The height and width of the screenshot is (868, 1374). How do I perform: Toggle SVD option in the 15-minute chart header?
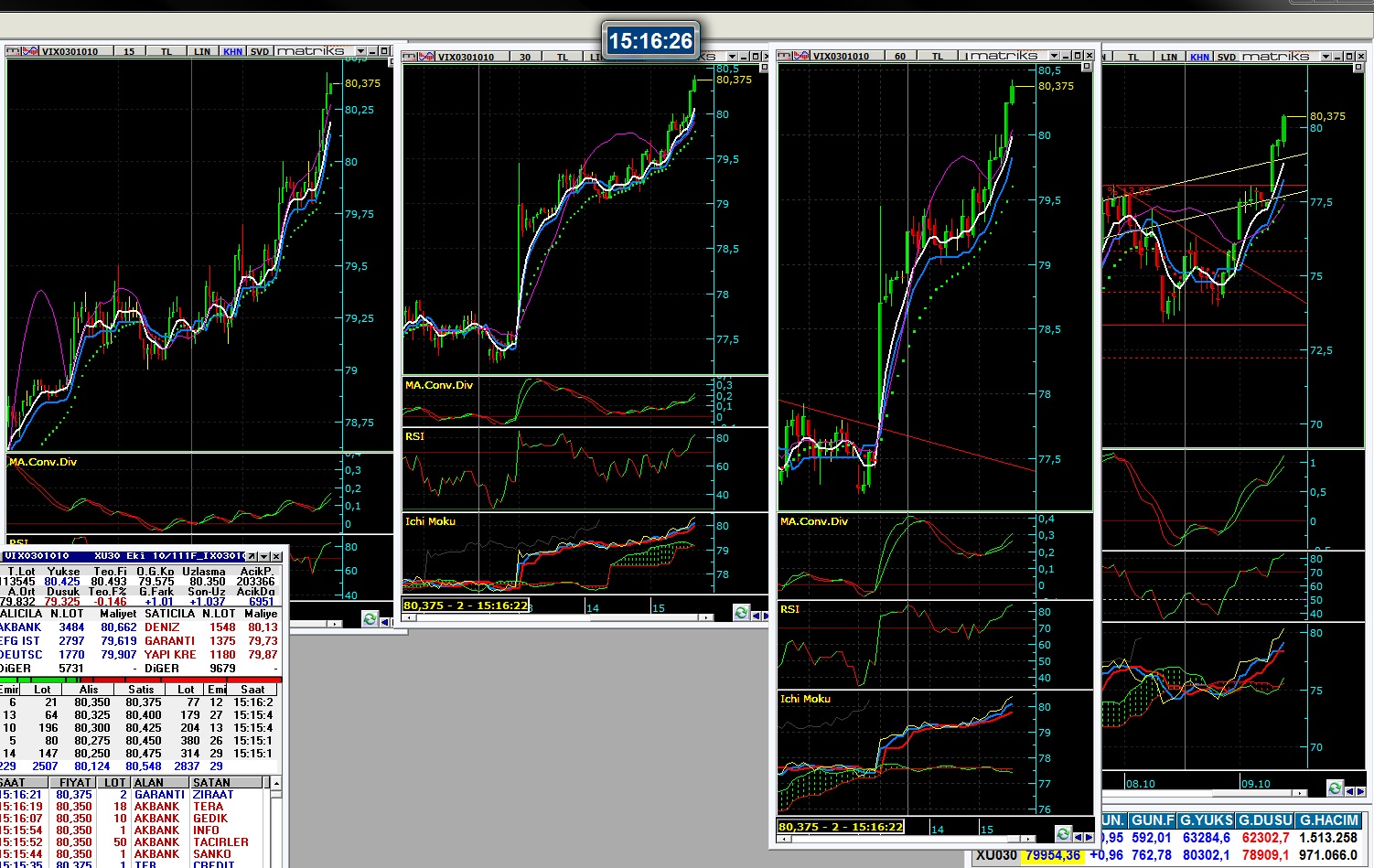[x=260, y=51]
